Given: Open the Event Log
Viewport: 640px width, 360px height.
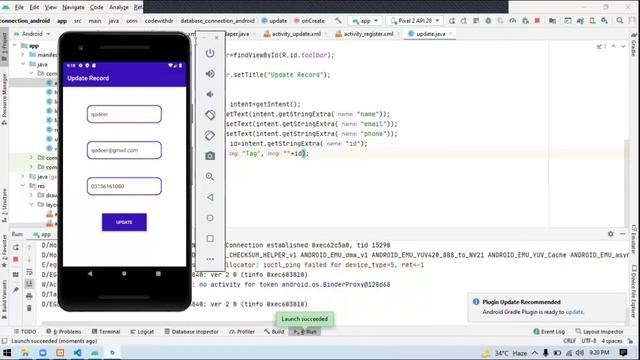Looking at the screenshot, I should coord(549,331).
